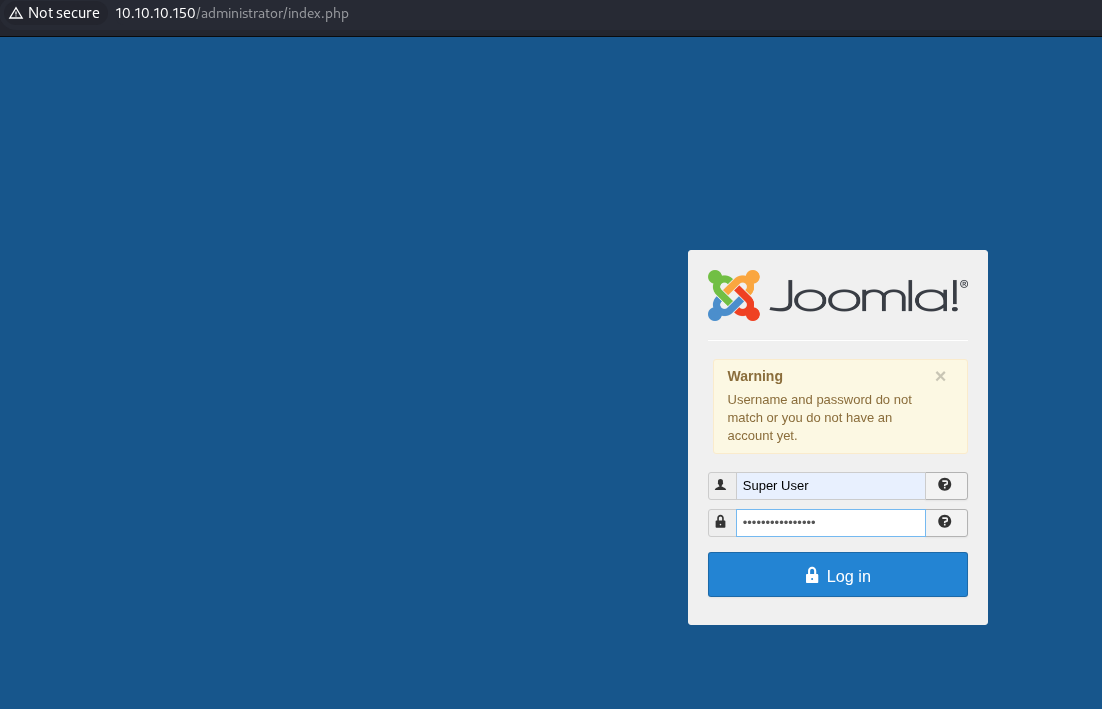Click the username and password mismatch message
This screenshot has height=709, width=1102.
click(x=819, y=417)
